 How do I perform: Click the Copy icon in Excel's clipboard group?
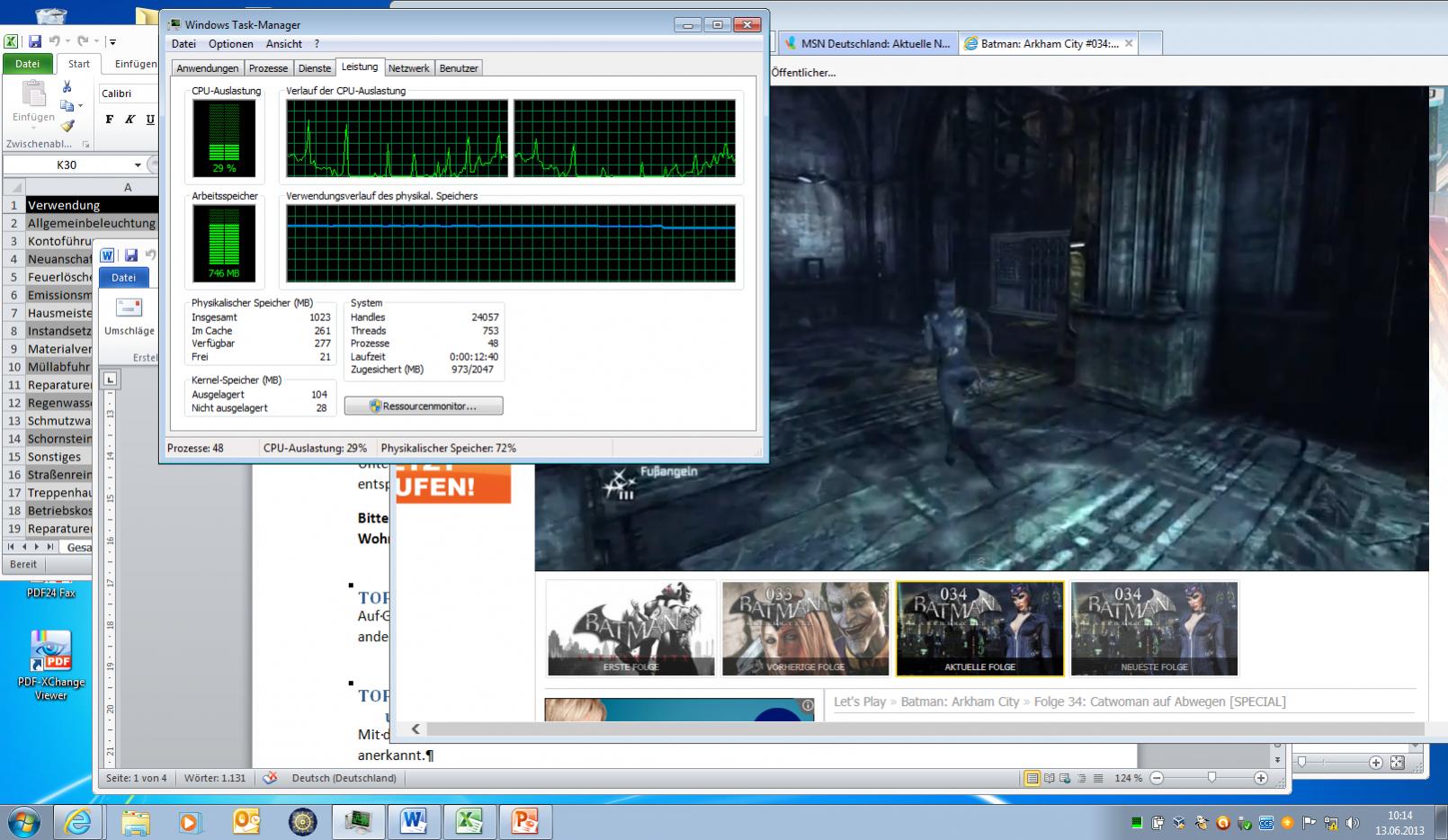click(67, 106)
